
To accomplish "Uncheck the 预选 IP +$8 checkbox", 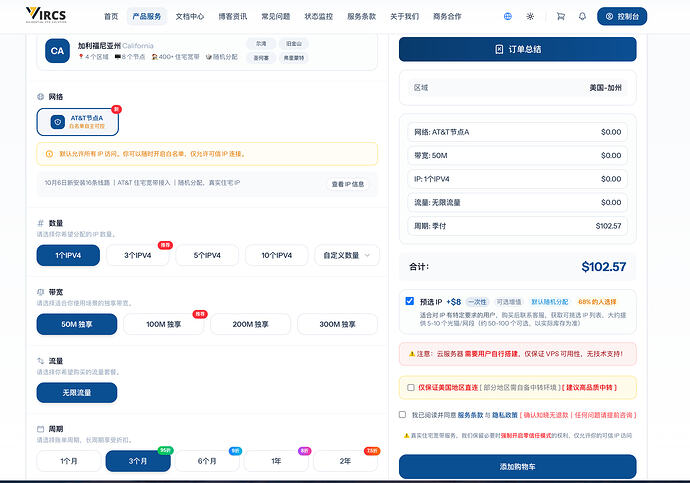I will [x=409, y=301].
